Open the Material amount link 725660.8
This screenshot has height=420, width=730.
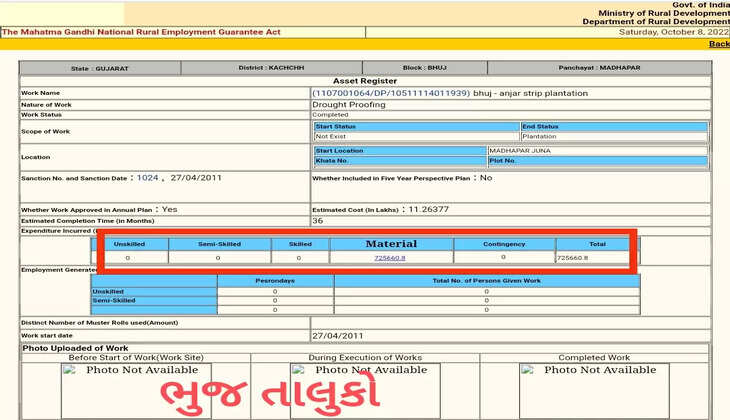(x=390, y=258)
